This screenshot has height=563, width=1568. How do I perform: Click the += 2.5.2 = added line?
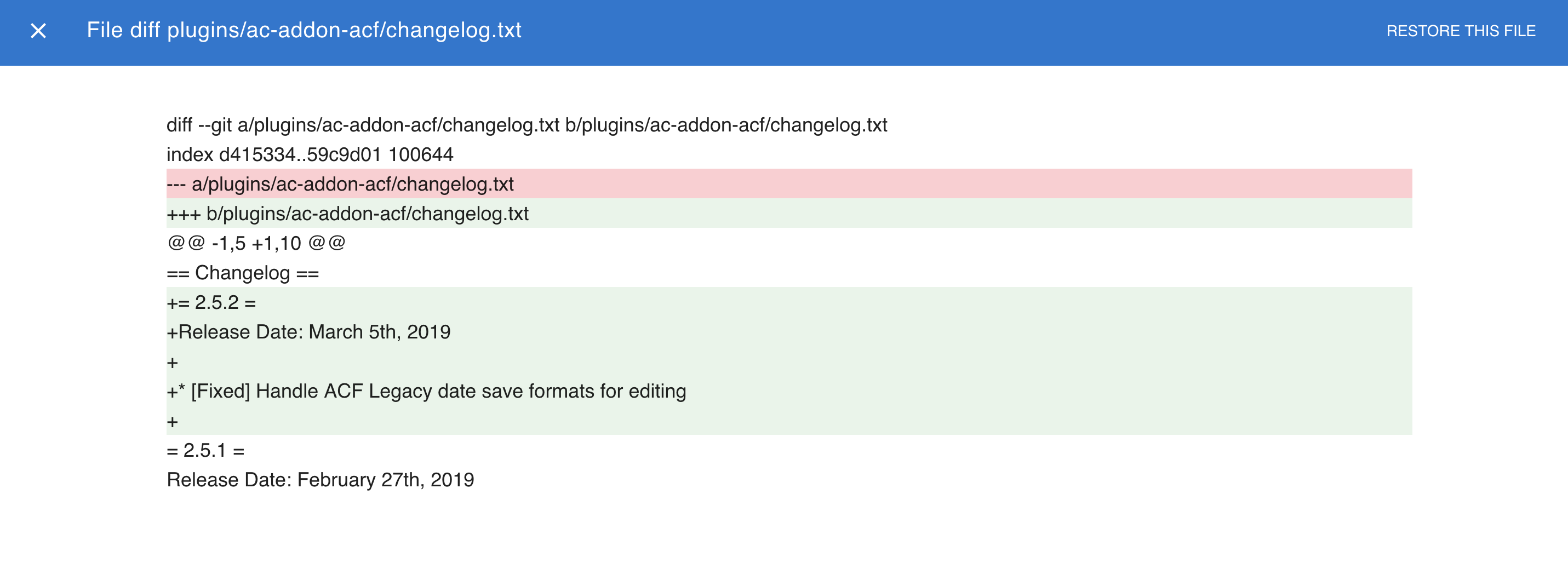[x=211, y=302]
